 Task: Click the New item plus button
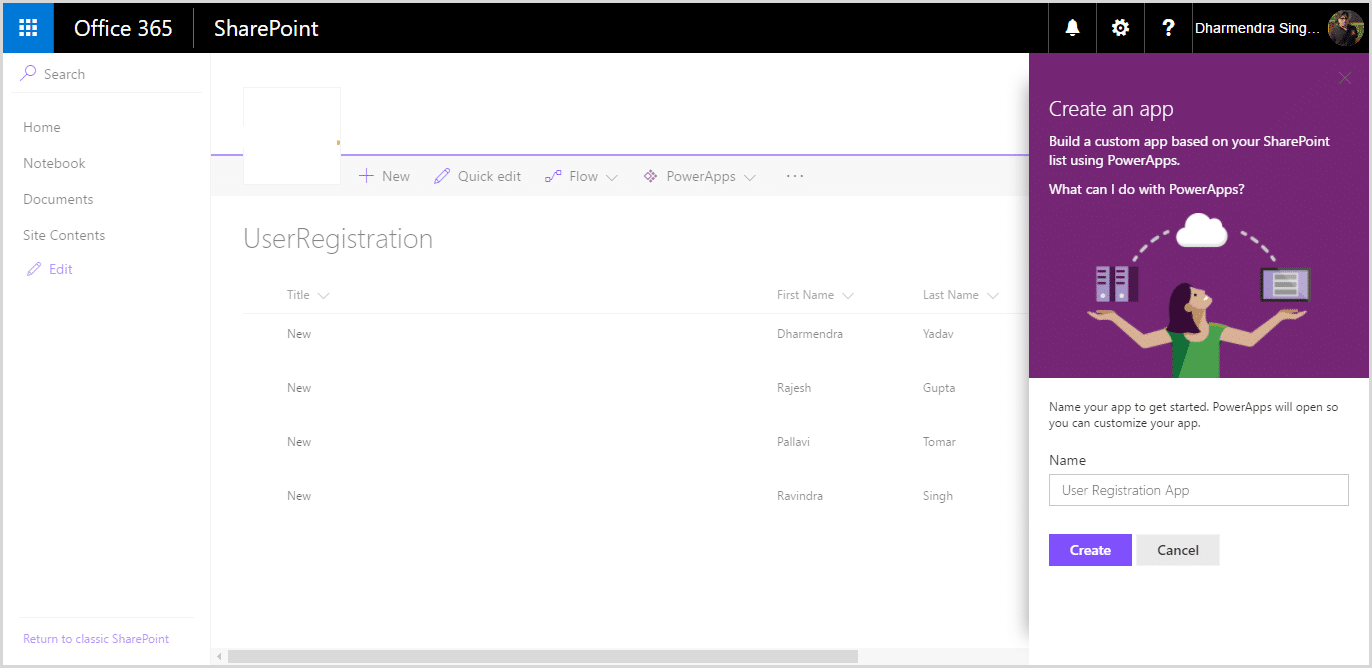[384, 176]
